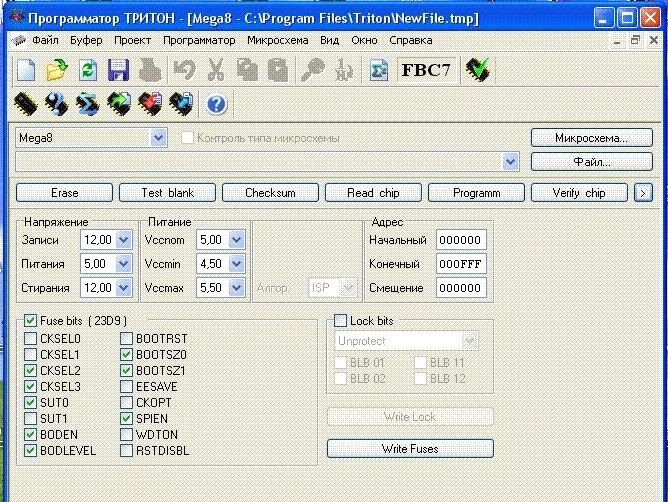Open the Программатор menu

199,40
